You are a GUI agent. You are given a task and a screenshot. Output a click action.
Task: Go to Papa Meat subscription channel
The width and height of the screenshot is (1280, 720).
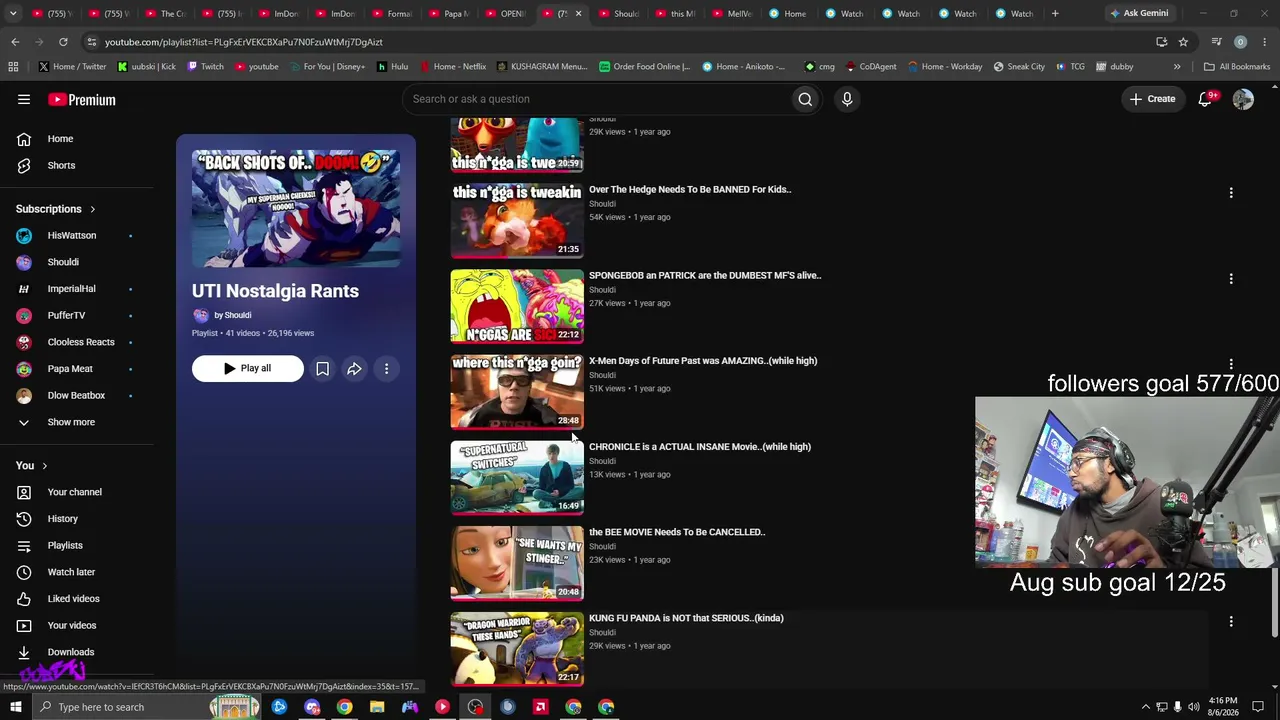pyautogui.click(x=70, y=369)
